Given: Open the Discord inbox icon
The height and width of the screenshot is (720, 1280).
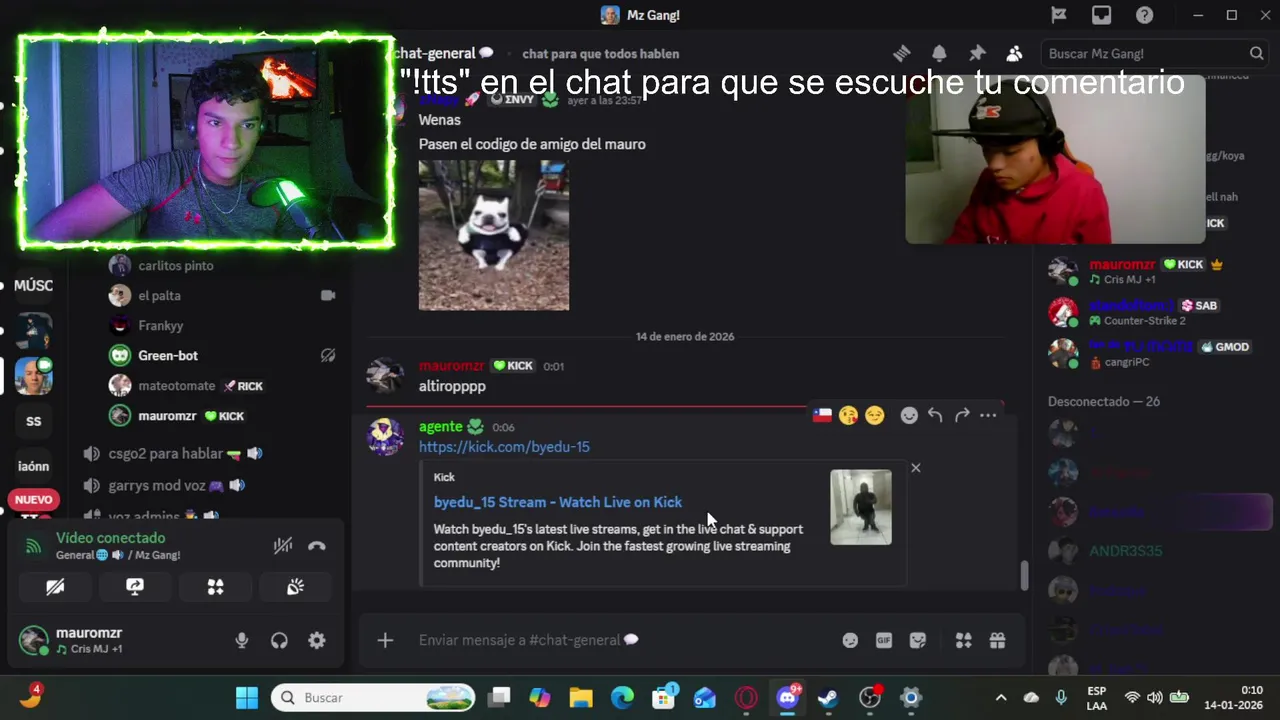Looking at the screenshot, I should tap(1101, 15).
